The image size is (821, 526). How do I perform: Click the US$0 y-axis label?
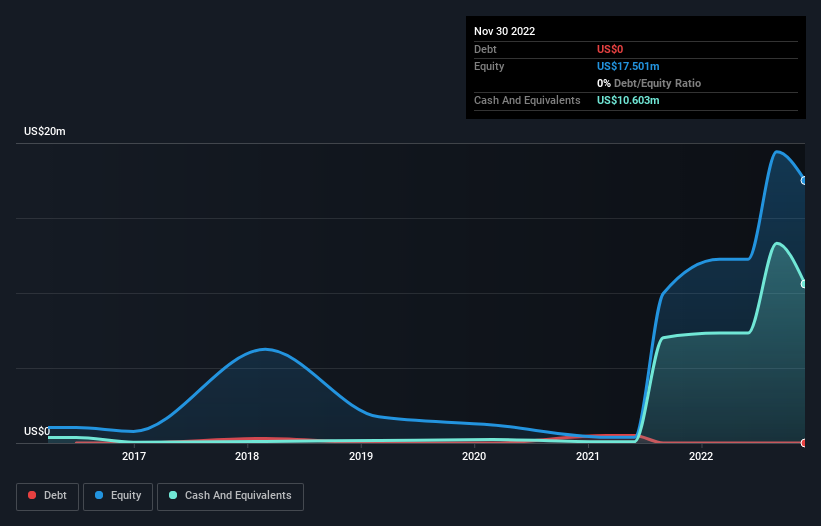pos(37,431)
